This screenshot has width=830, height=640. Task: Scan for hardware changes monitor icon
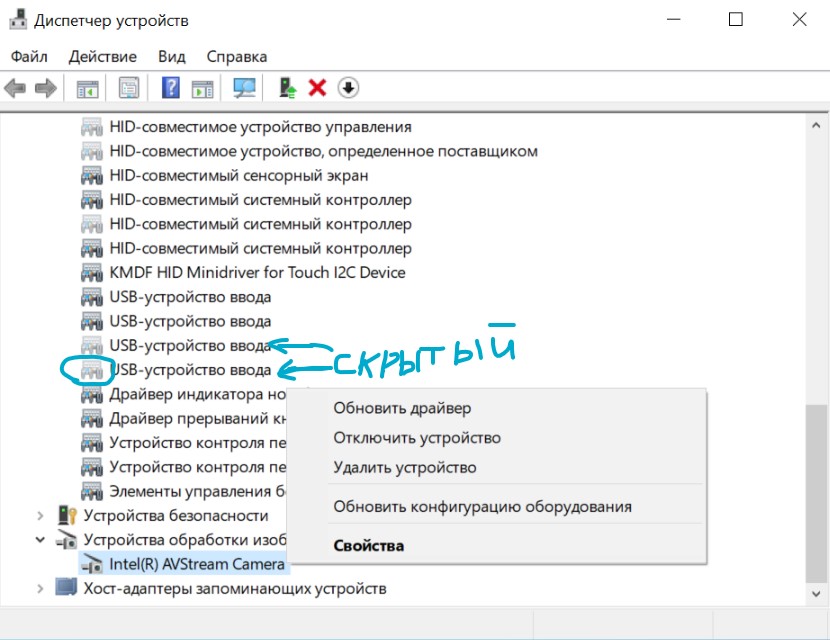click(x=244, y=88)
